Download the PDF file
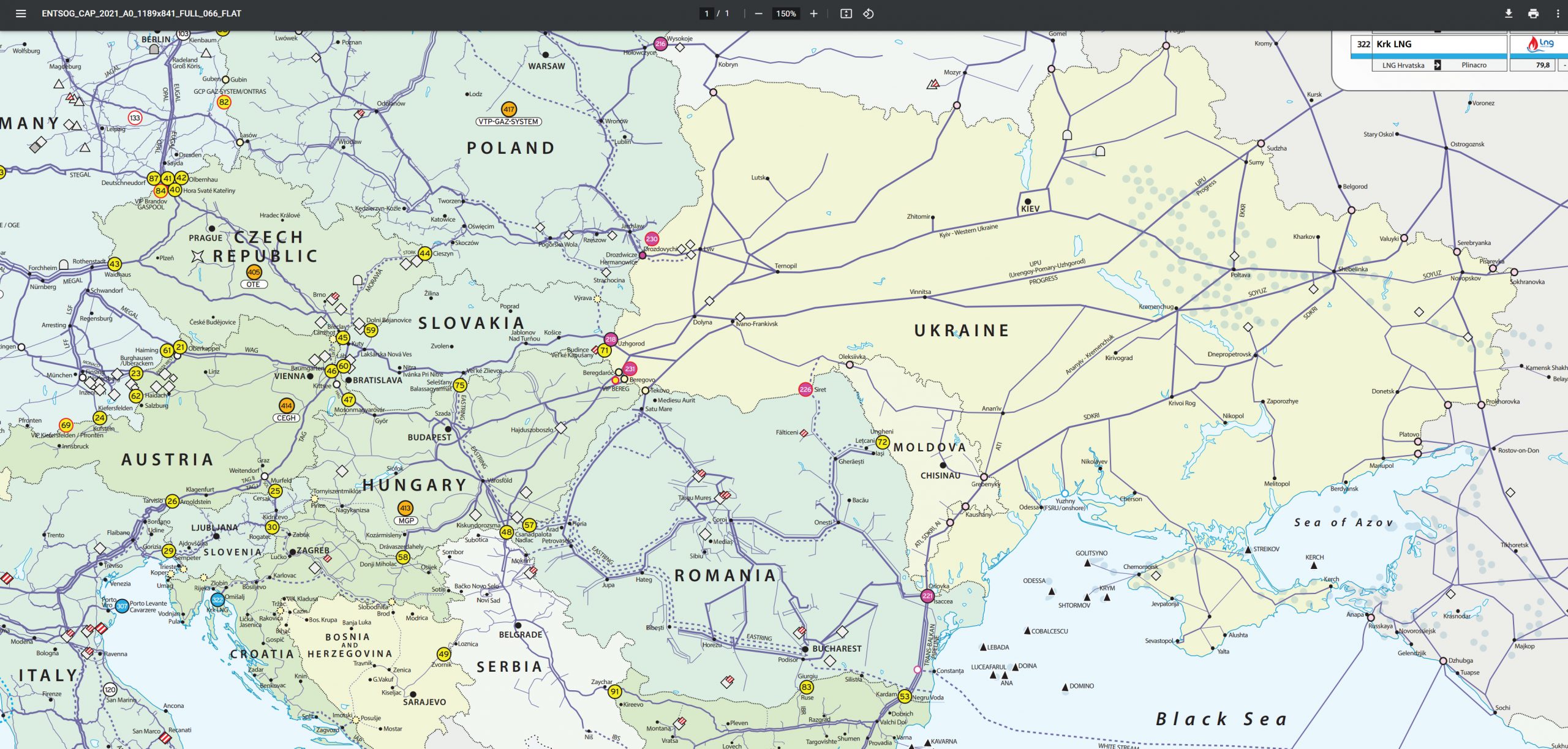This screenshot has width=1568, height=749. pyautogui.click(x=1509, y=13)
